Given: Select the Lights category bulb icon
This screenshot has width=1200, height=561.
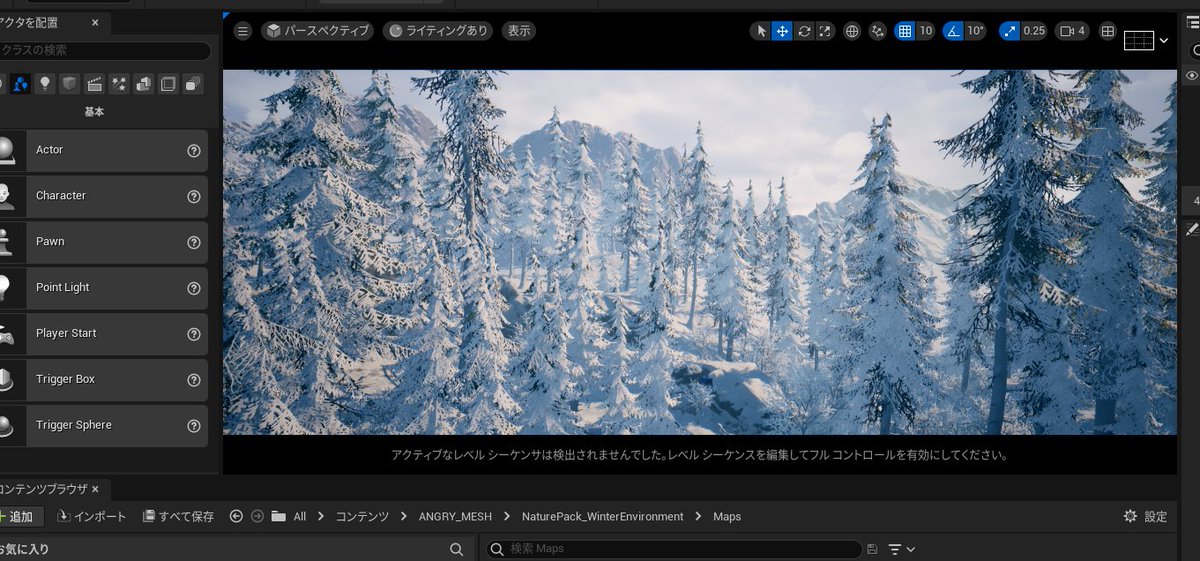Looking at the screenshot, I should point(45,84).
